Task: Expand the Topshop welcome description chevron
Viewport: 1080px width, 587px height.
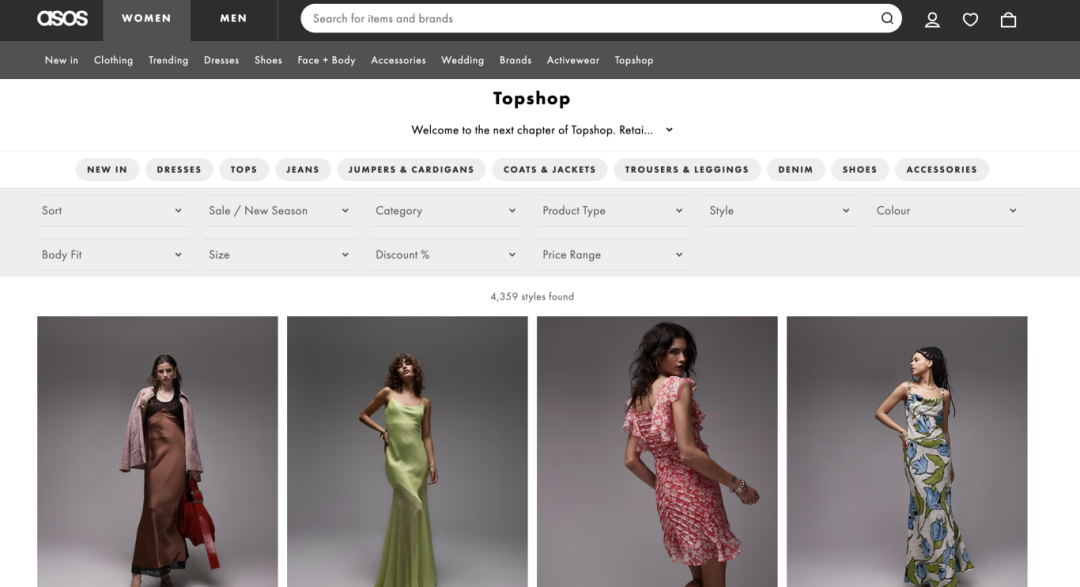Action: [x=669, y=130]
